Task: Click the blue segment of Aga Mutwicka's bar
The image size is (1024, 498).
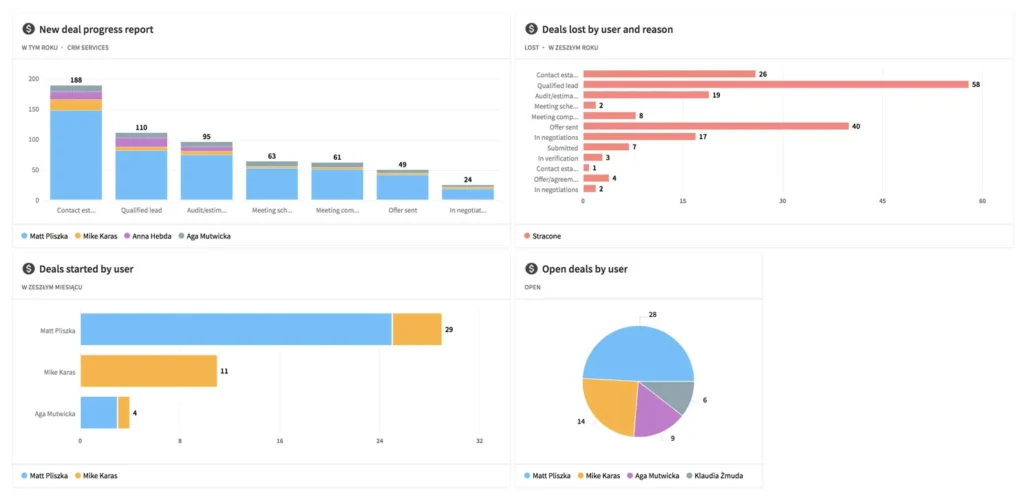Action: pos(98,412)
